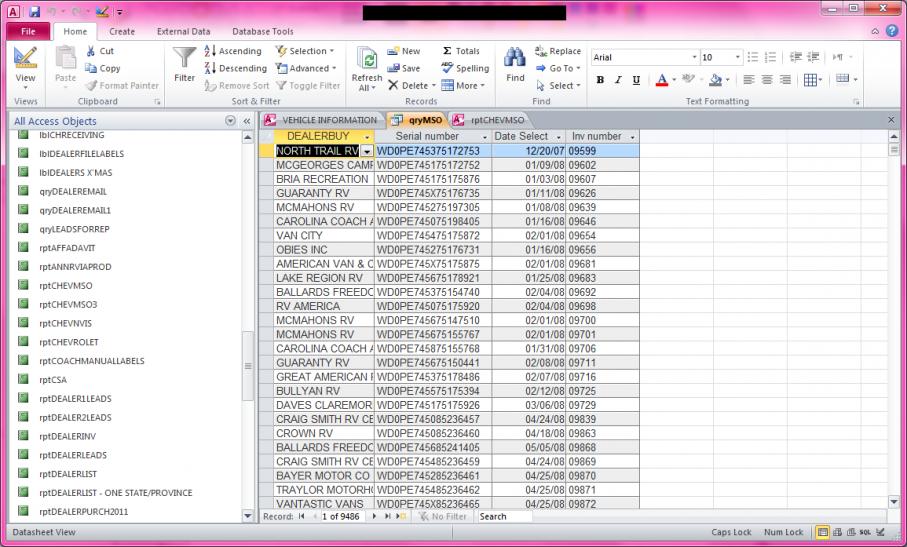Viewport: 907px width, 547px height.
Task: Activate Format Painter
Action: pos(121,86)
